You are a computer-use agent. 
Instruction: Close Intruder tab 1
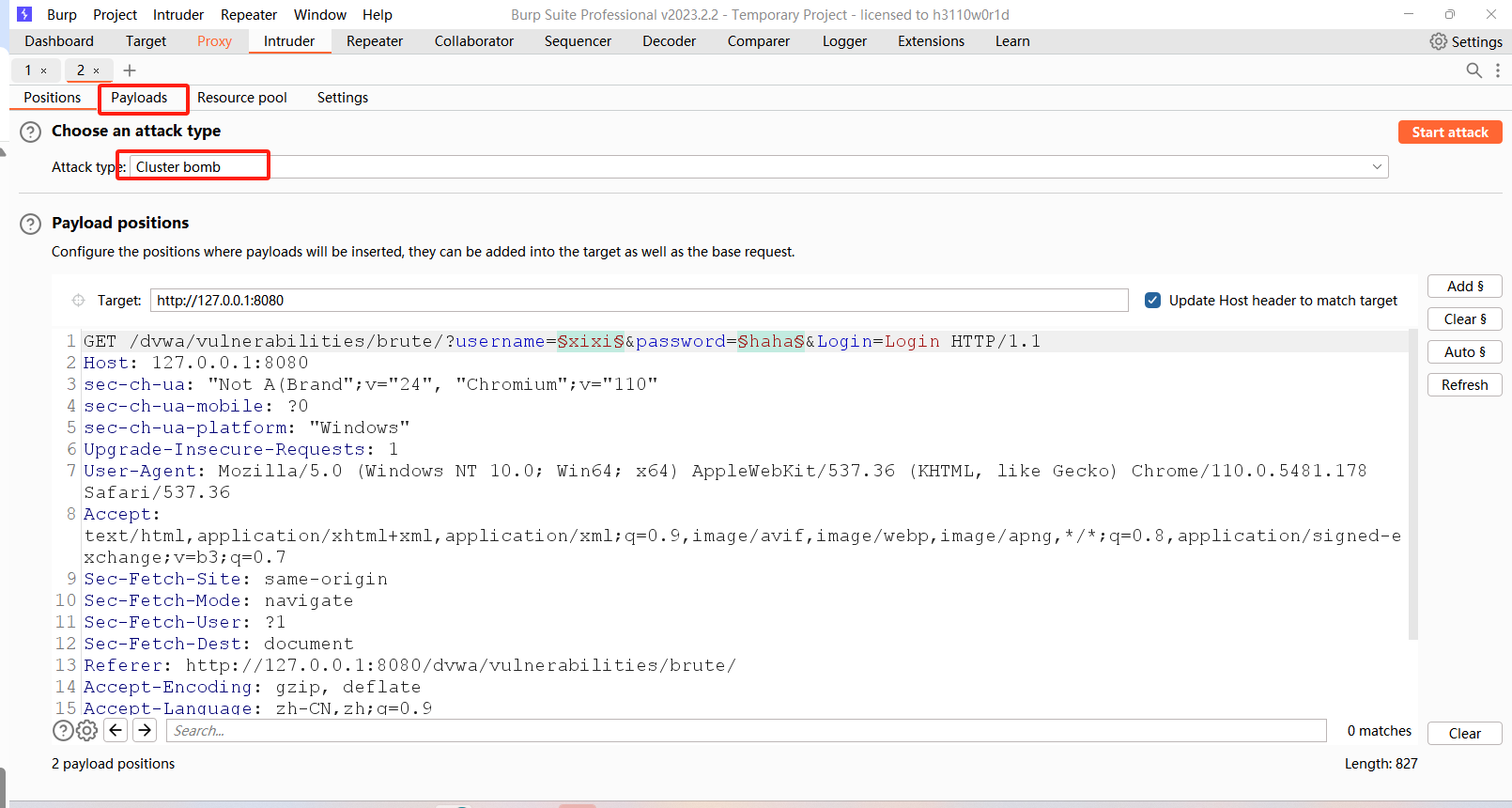43,70
